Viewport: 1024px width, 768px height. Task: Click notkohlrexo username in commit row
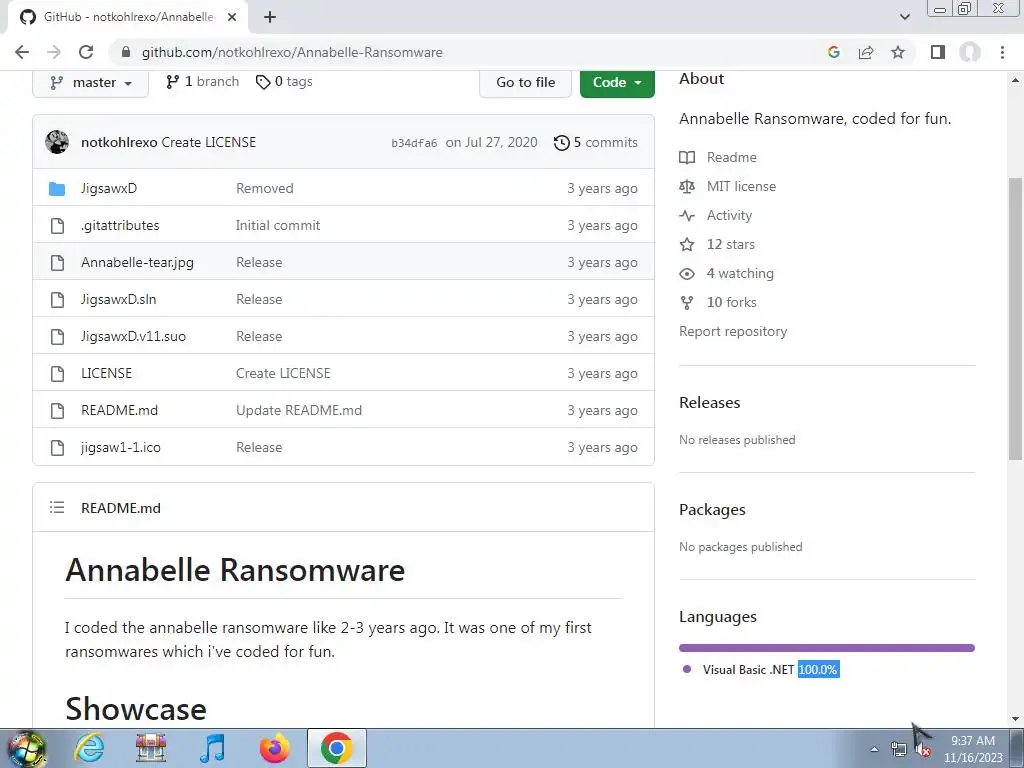point(119,142)
